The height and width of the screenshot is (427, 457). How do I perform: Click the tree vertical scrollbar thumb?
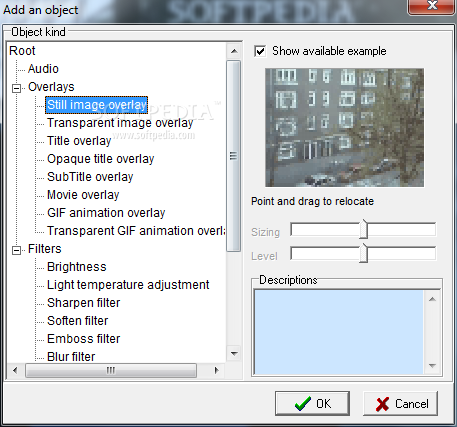pos(234,156)
